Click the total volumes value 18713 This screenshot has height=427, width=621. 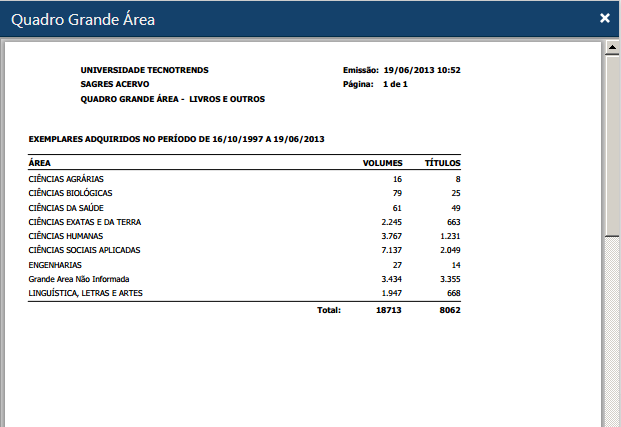click(388, 310)
